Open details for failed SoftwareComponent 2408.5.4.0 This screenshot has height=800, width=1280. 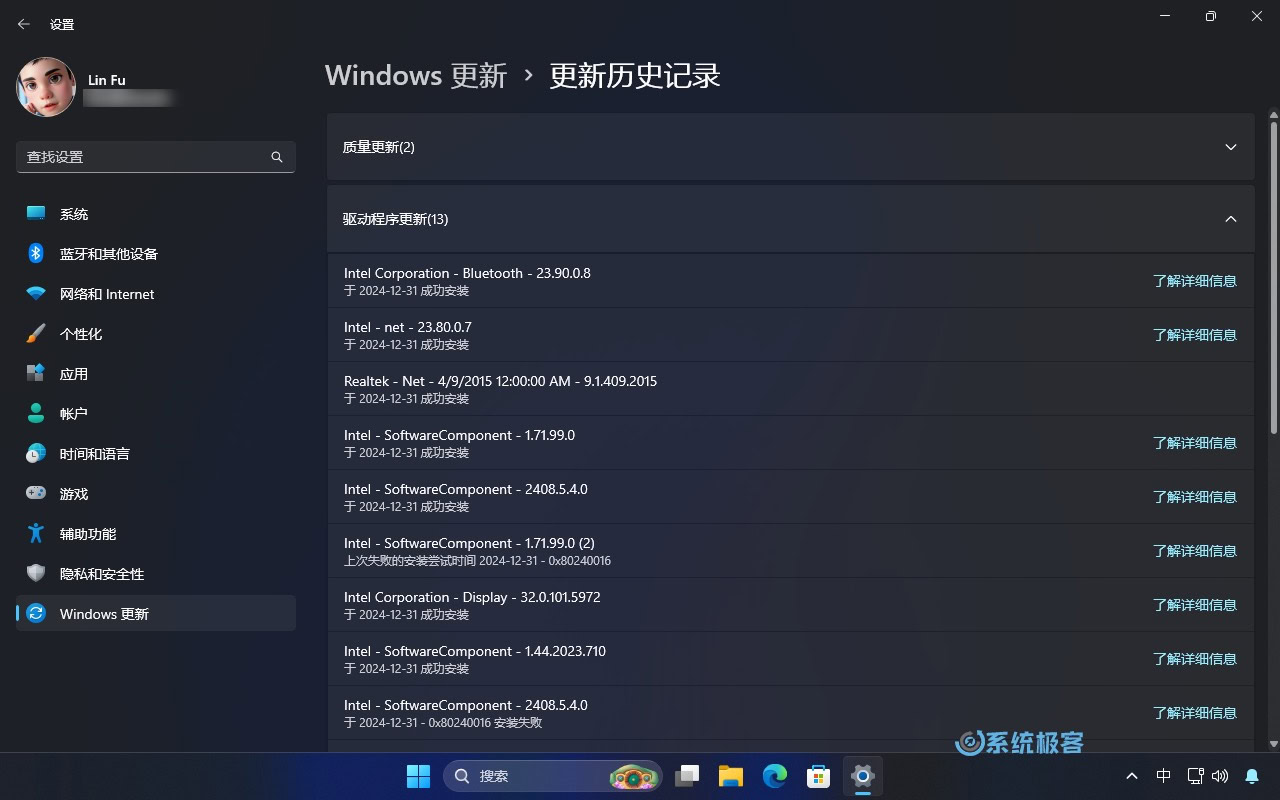tap(1195, 713)
